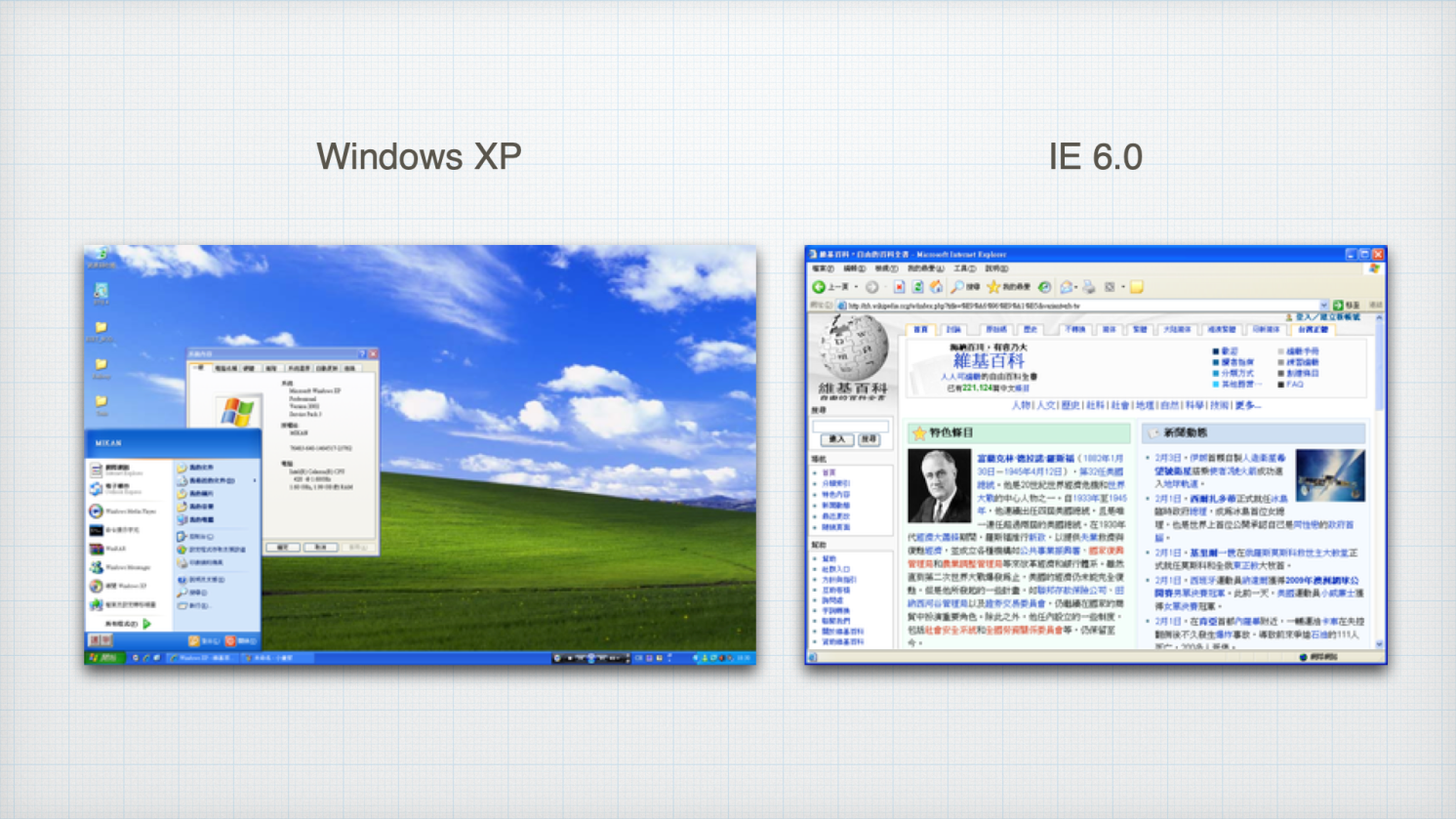Open 說明 (Help) menu in Internet Explorer
The width and height of the screenshot is (1456, 819).
996,268
